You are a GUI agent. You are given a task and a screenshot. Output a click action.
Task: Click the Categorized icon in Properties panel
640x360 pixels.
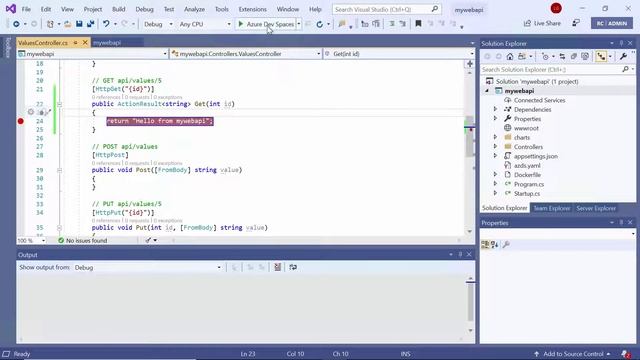click(x=485, y=244)
